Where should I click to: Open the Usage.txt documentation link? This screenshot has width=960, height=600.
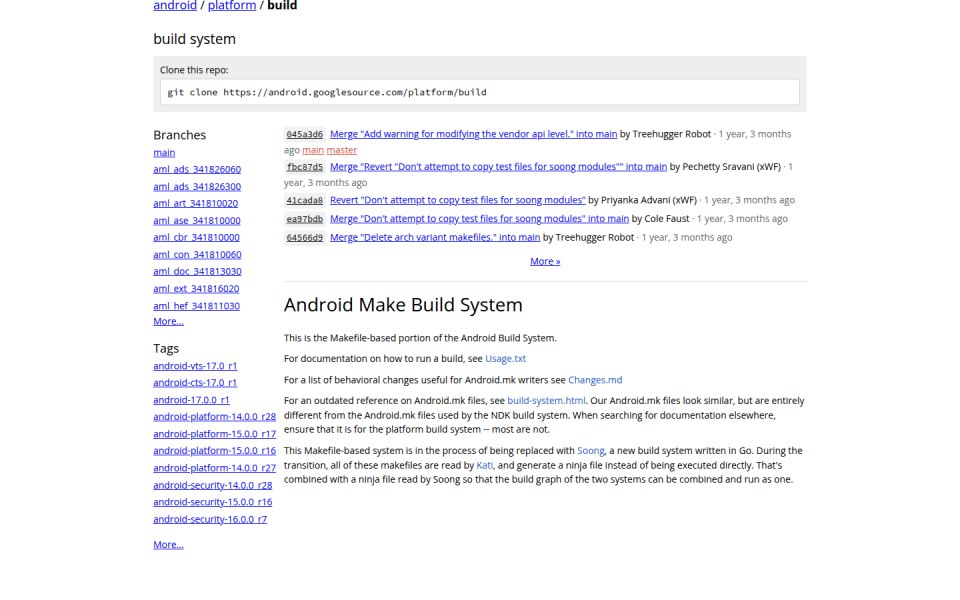tap(505, 359)
